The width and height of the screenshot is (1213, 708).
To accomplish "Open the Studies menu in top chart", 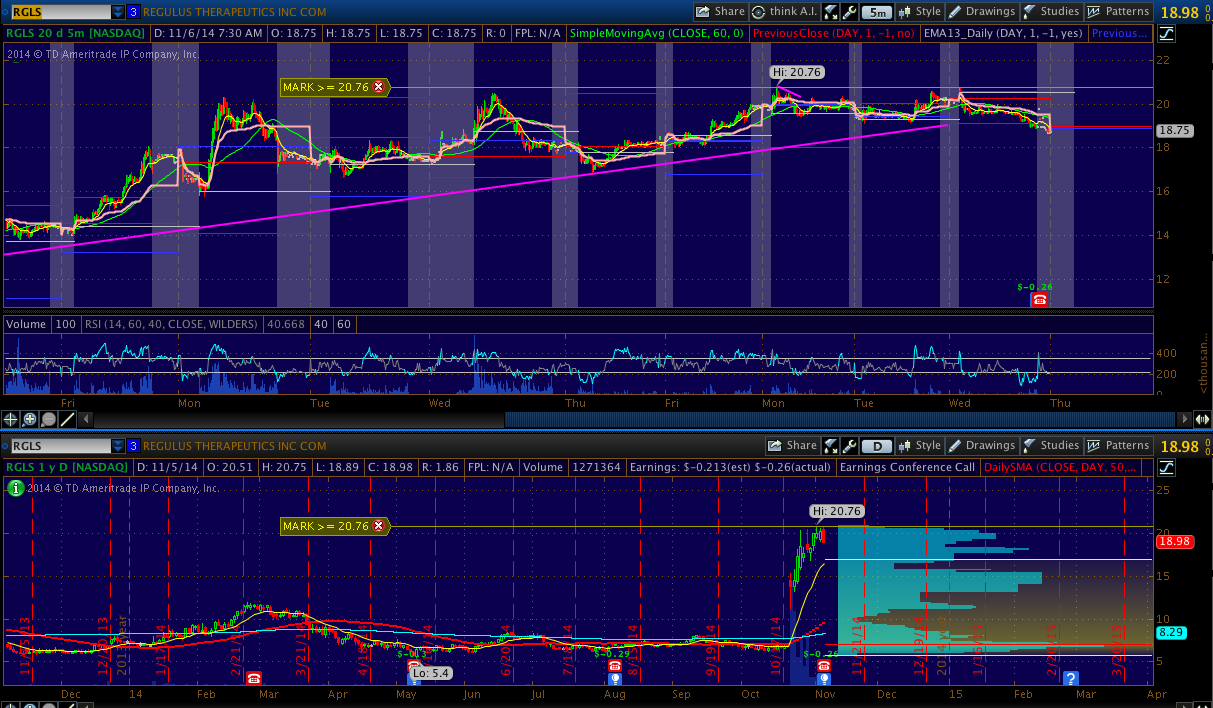I will click(1050, 12).
